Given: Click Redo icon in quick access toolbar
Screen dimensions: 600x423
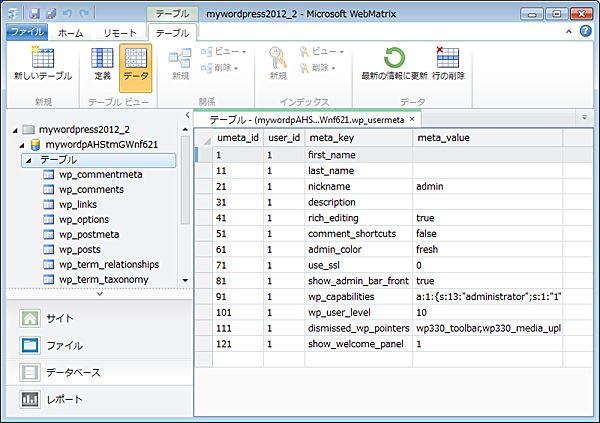Looking at the screenshot, I should [84, 14].
